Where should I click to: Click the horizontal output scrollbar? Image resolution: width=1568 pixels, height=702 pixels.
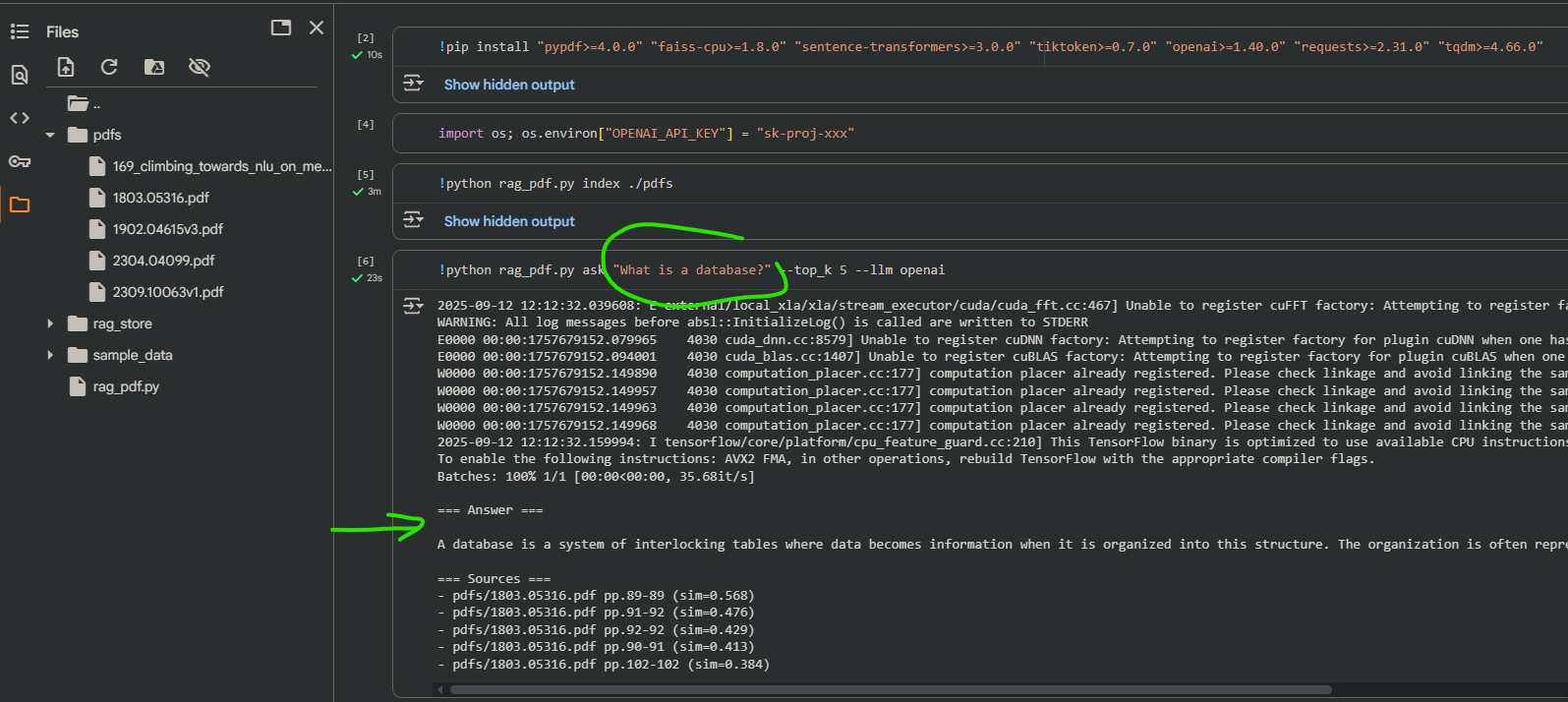coord(885,689)
